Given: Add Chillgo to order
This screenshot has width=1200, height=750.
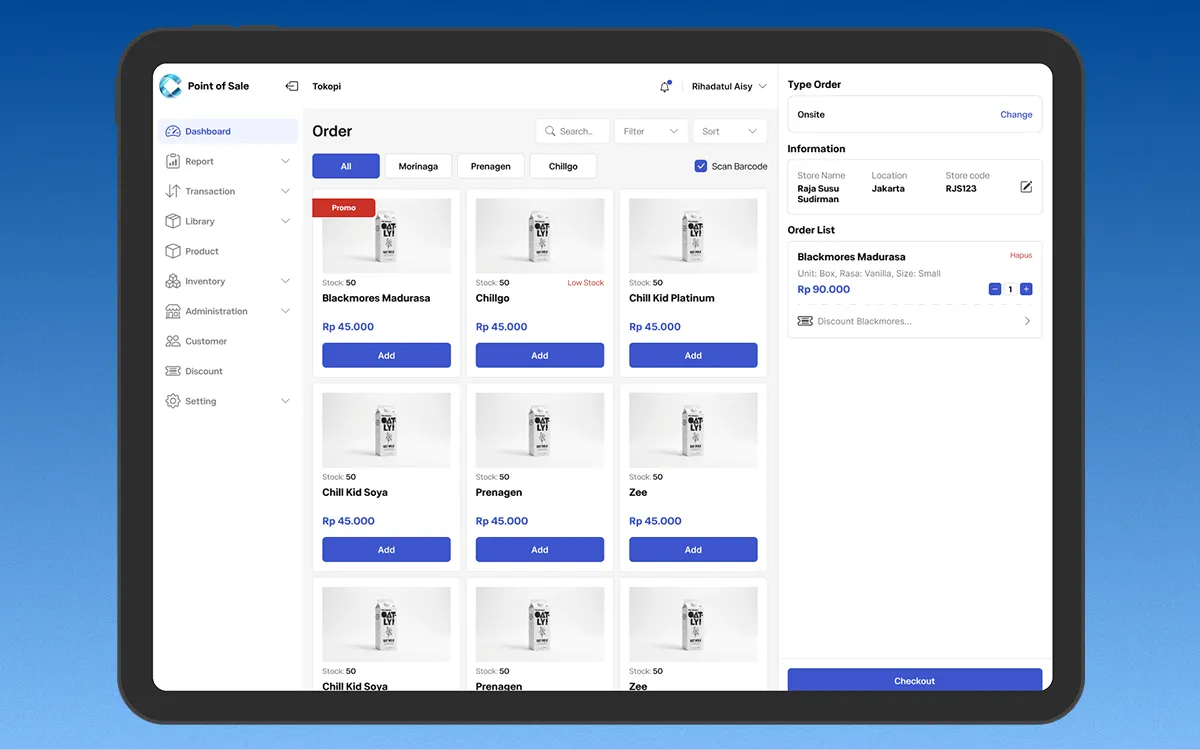Looking at the screenshot, I should [x=540, y=355].
